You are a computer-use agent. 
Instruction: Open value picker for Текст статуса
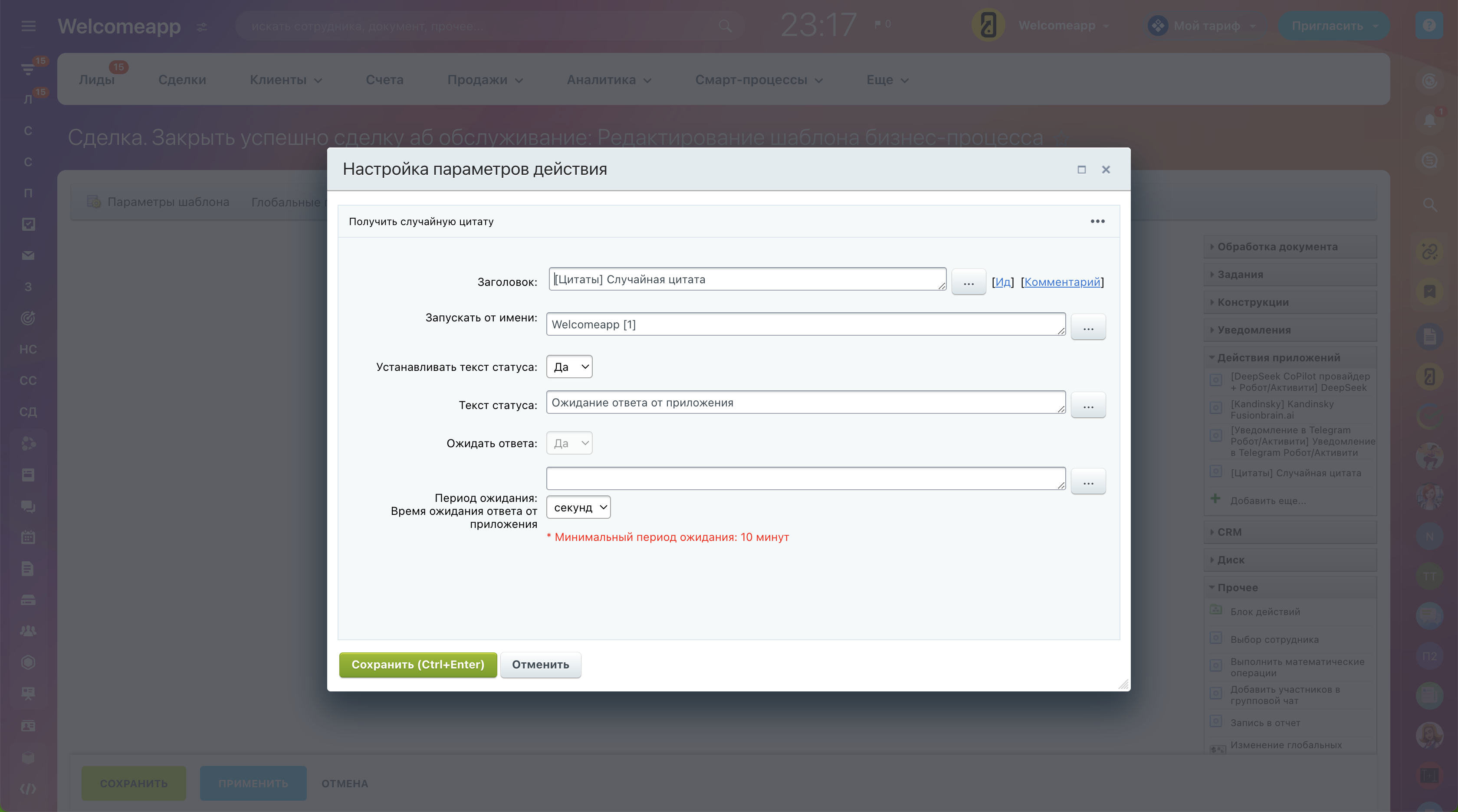(1088, 406)
